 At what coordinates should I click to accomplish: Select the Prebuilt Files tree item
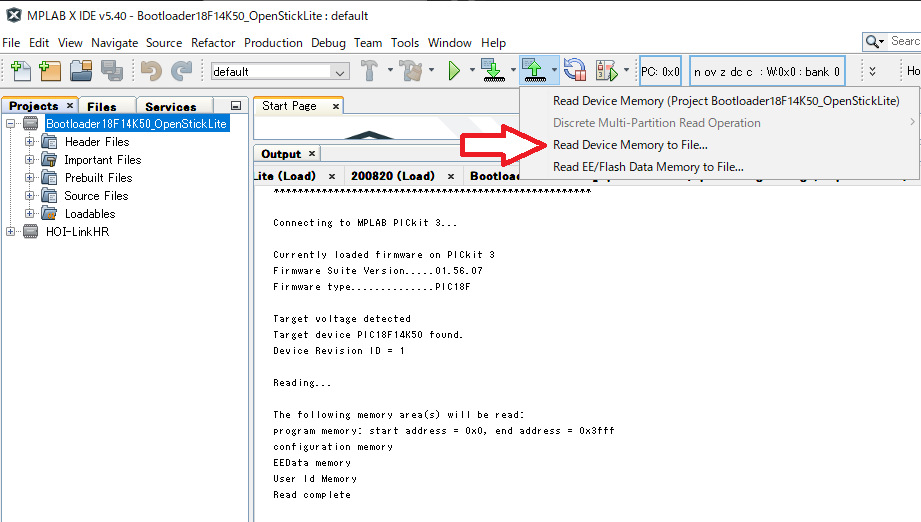pyautogui.click(x=99, y=177)
